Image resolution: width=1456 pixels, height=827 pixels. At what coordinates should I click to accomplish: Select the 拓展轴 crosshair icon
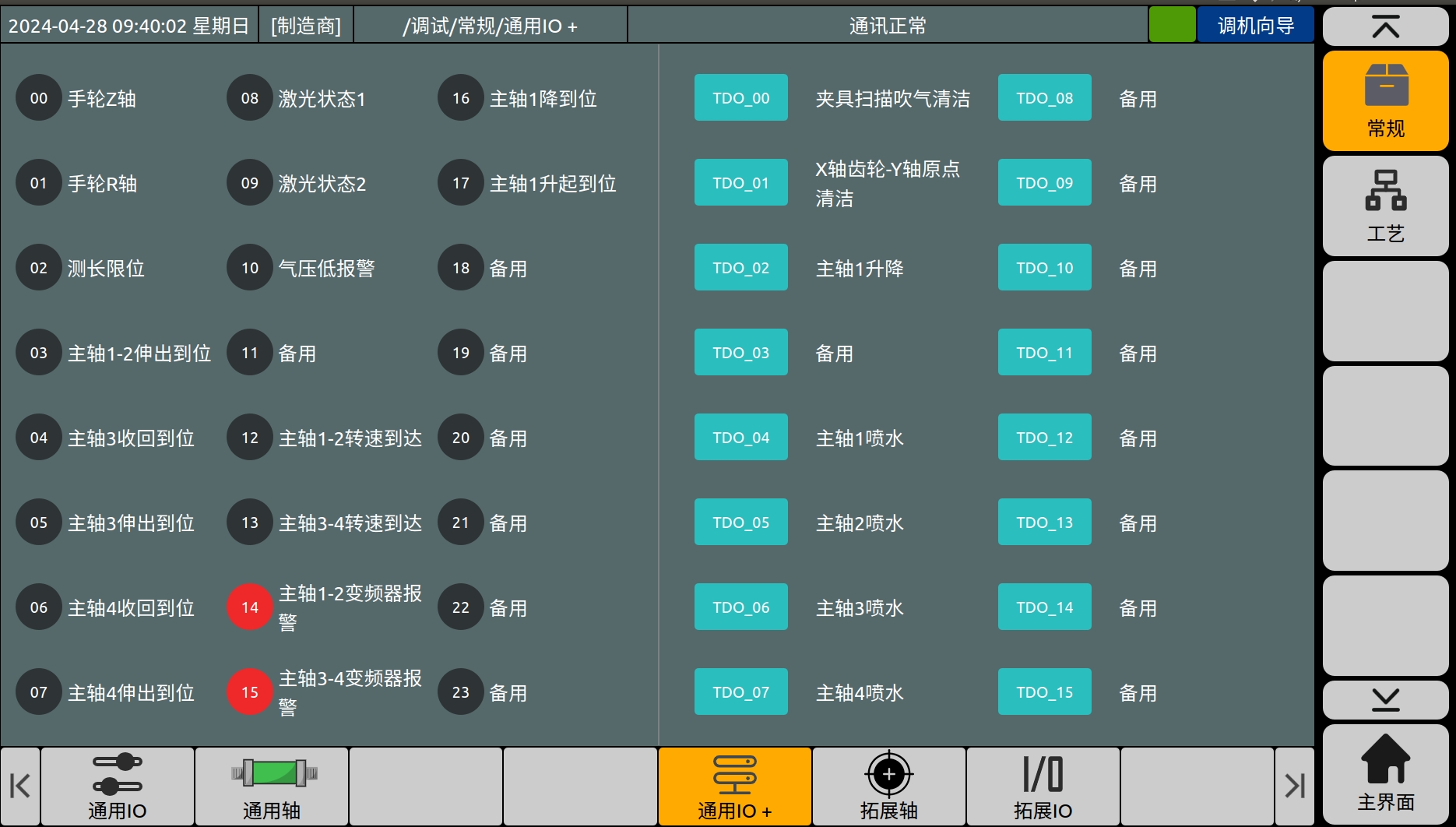[x=888, y=787]
